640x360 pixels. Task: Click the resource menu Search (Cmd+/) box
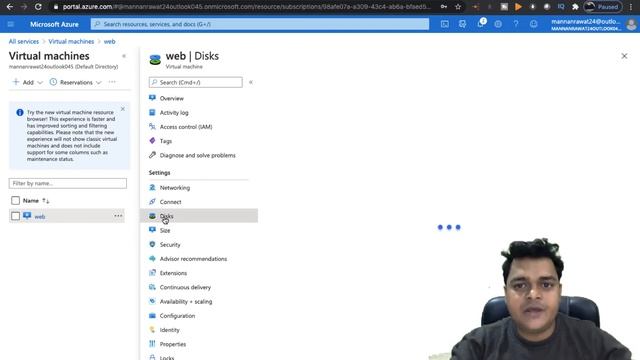[x=196, y=82]
